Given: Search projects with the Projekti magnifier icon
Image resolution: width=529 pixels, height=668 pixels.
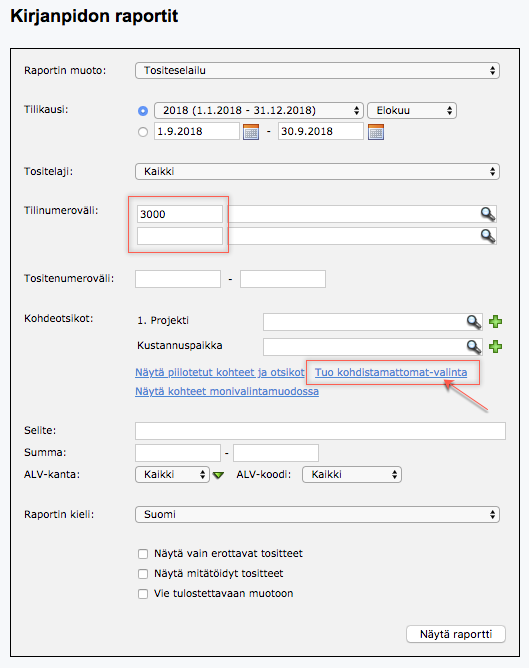Looking at the screenshot, I should pyautogui.click(x=474, y=322).
